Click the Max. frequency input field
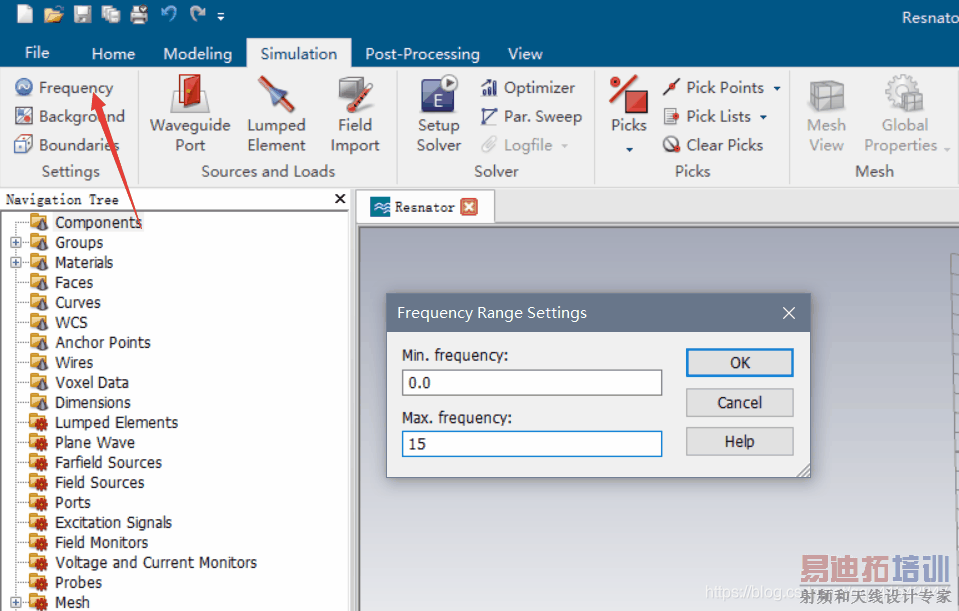The width and height of the screenshot is (959, 611). [531, 444]
